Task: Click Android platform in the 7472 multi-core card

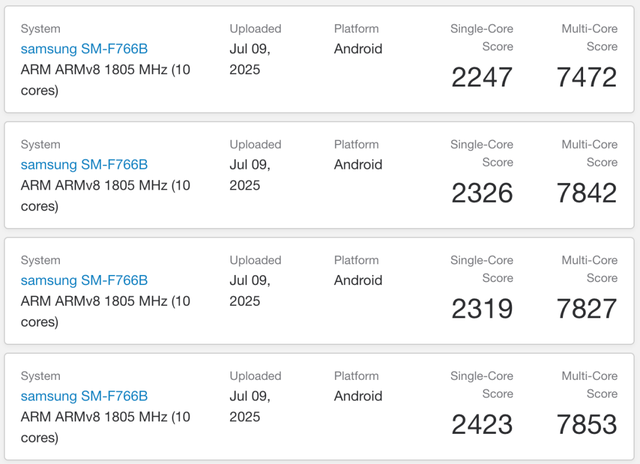Action: tap(358, 49)
